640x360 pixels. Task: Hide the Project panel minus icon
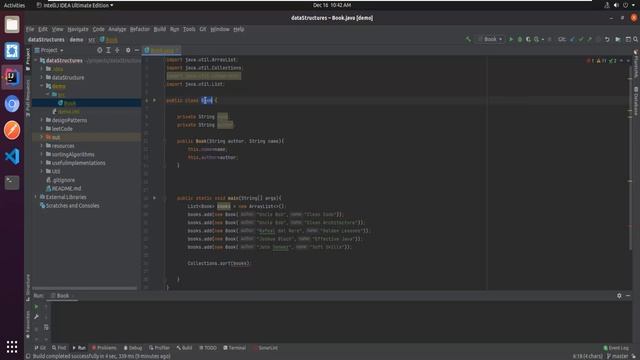coord(137,50)
